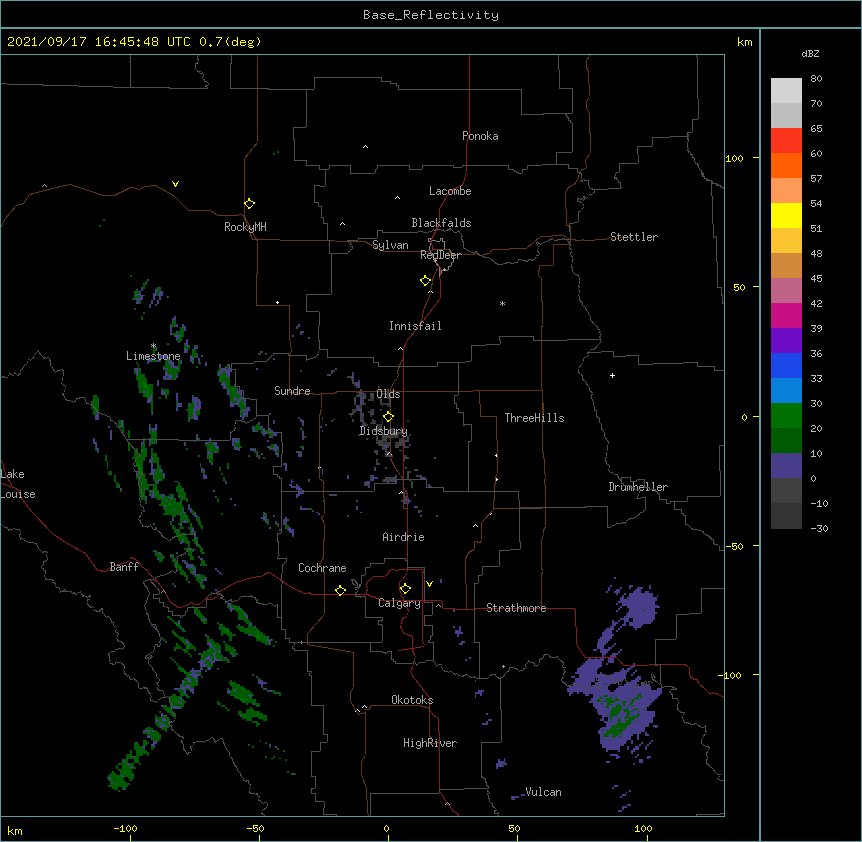Click the yellow diamond marker above RockyMH

pos(250,204)
